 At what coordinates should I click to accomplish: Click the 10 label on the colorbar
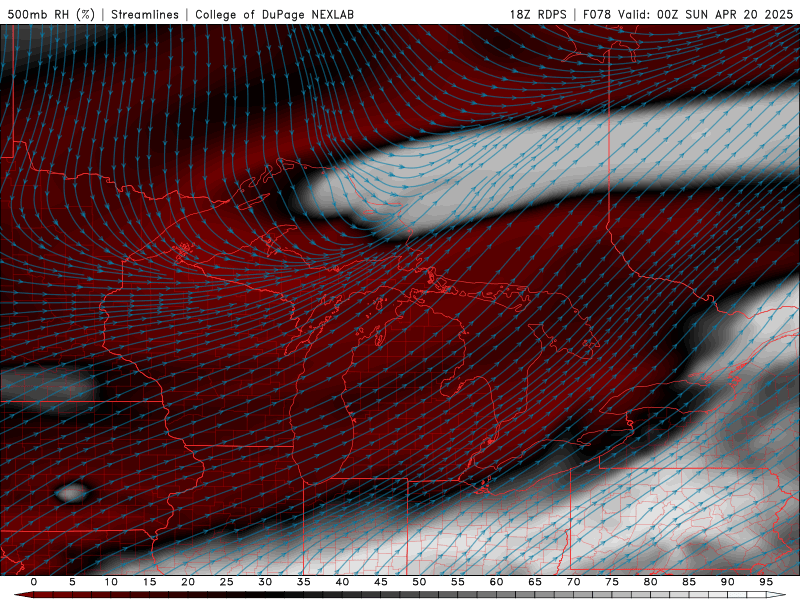[111, 582]
